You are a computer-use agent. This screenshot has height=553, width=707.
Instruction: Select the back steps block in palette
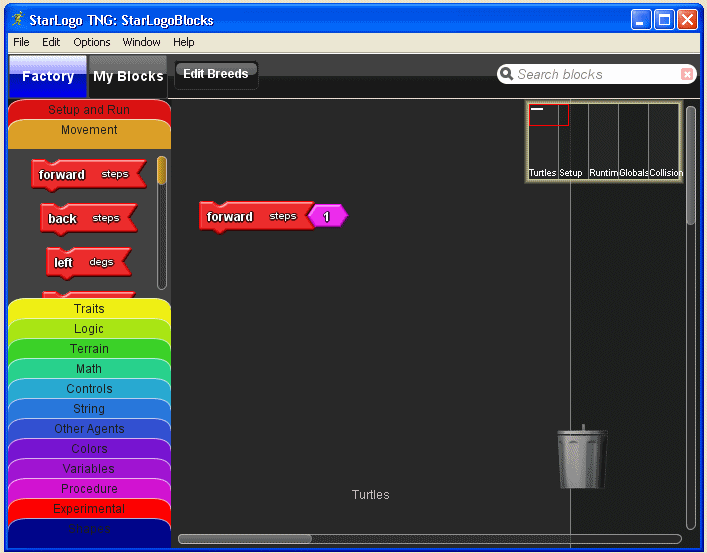point(88,218)
